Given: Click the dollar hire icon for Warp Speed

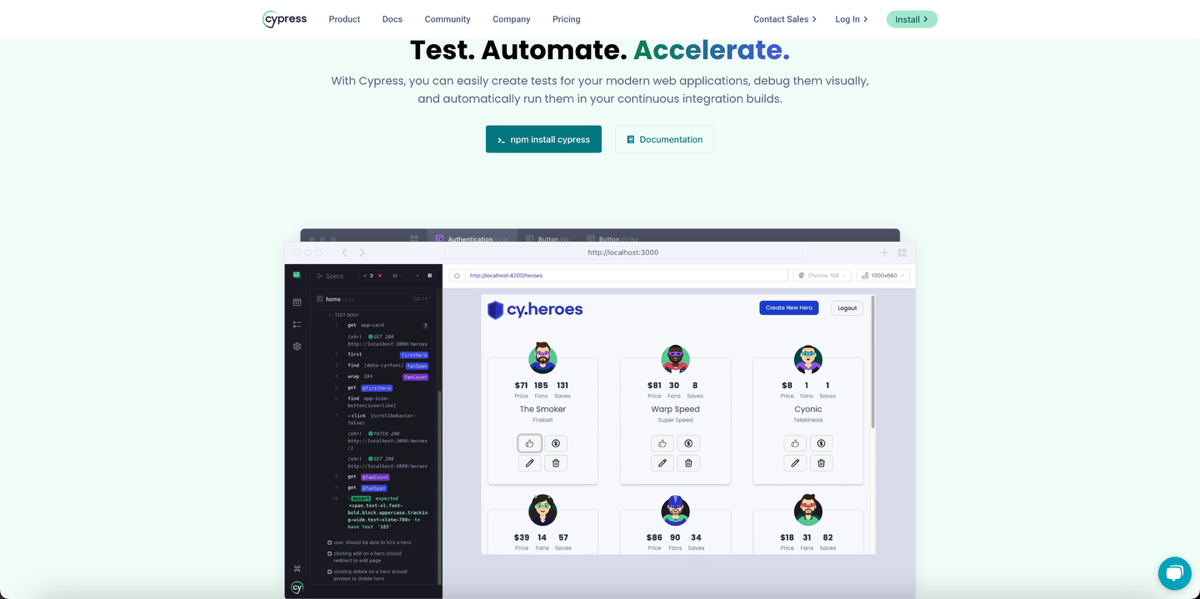Looking at the screenshot, I should tap(688, 443).
